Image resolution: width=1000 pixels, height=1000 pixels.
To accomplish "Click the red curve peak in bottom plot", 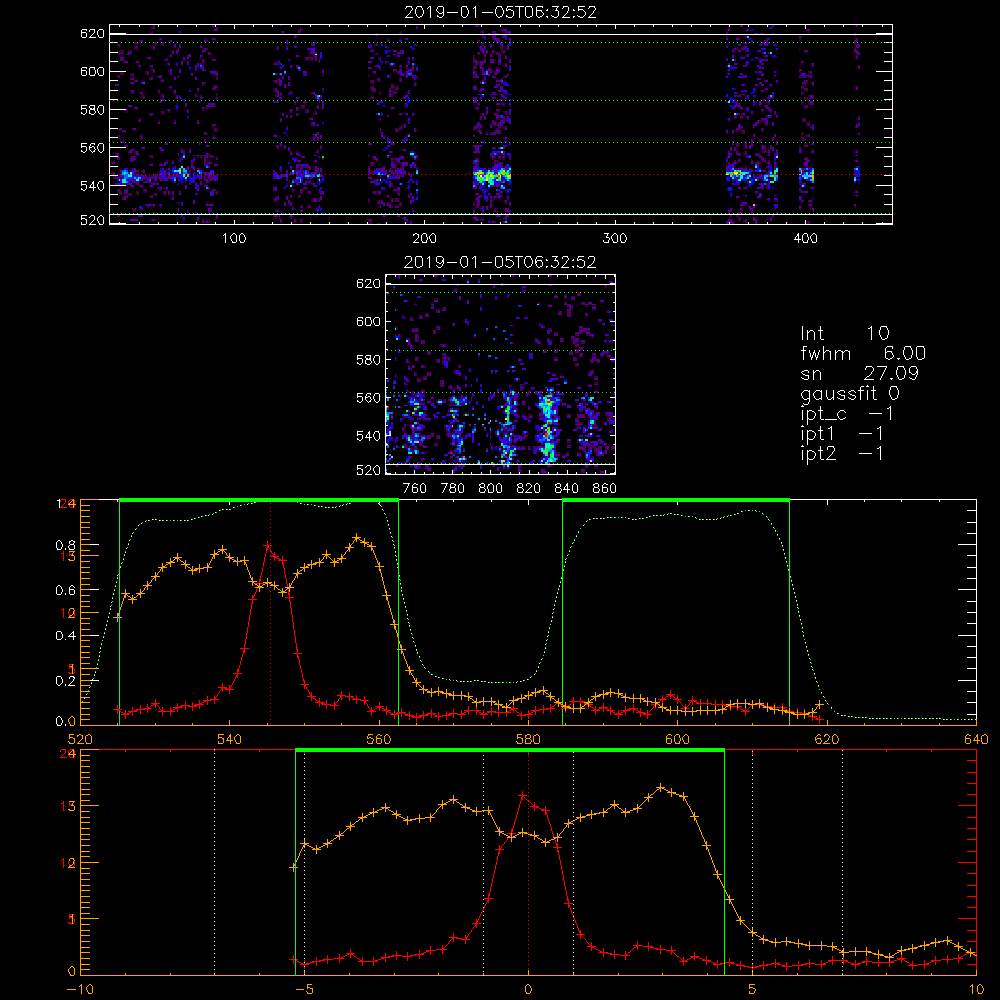I will pos(523,795).
